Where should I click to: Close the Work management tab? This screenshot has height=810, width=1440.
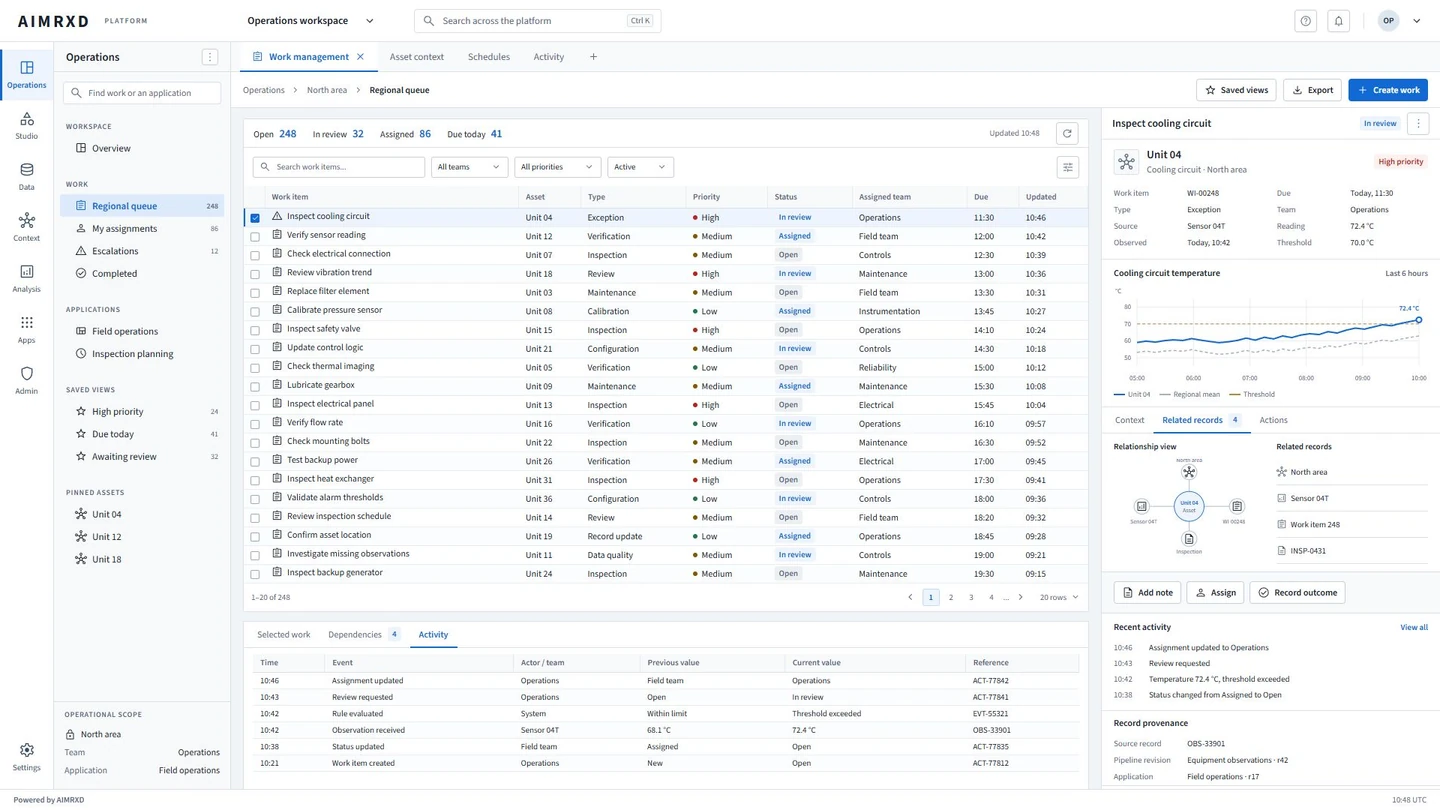pyautogui.click(x=360, y=57)
